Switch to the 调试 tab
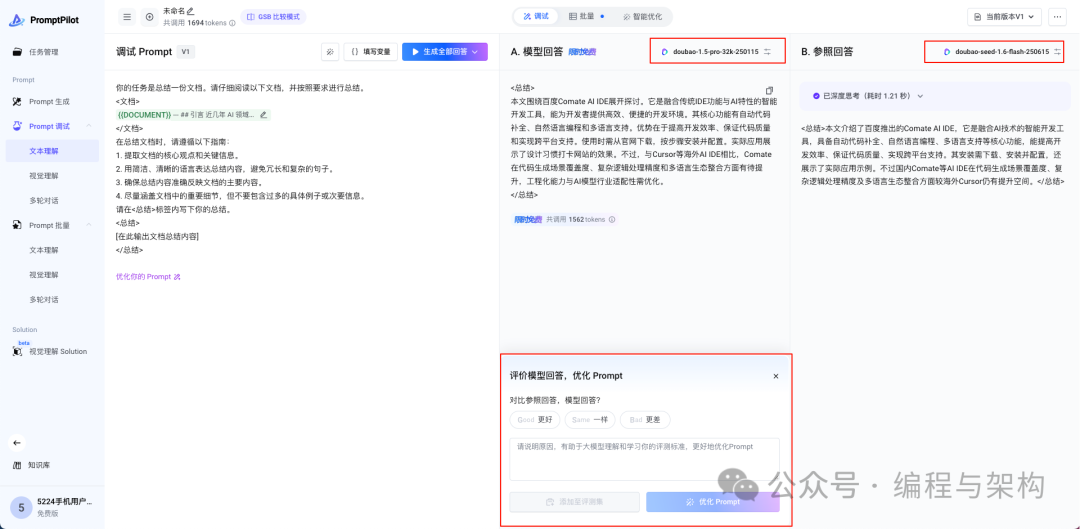The image size is (1080, 529). tap(535, 17)
